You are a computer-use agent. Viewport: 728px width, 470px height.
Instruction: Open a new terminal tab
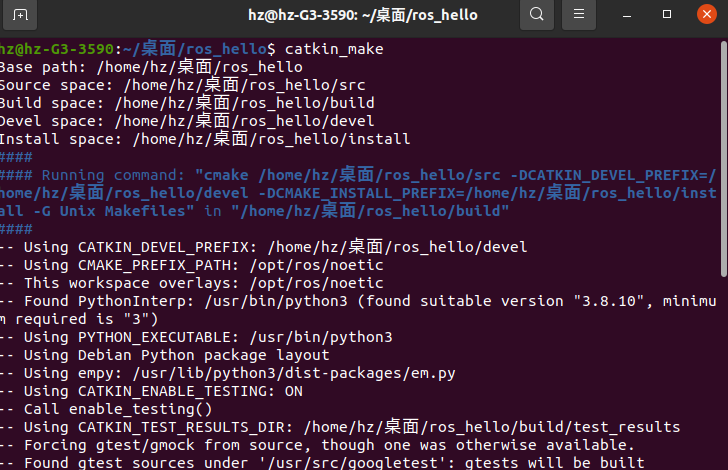click(x=21, y=15)
